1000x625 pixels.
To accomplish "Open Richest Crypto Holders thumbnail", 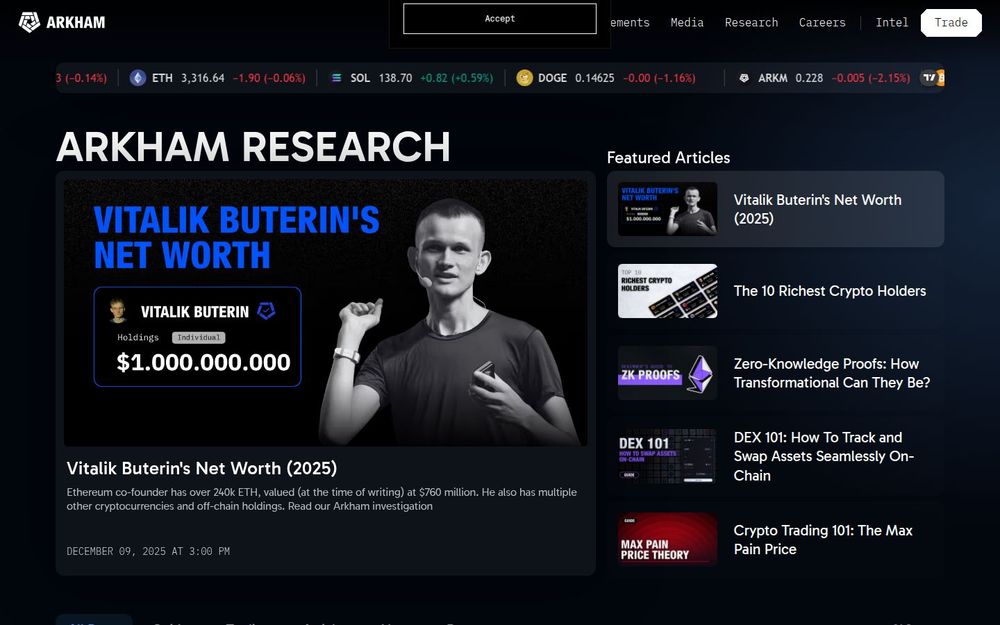I will [667, 291].
